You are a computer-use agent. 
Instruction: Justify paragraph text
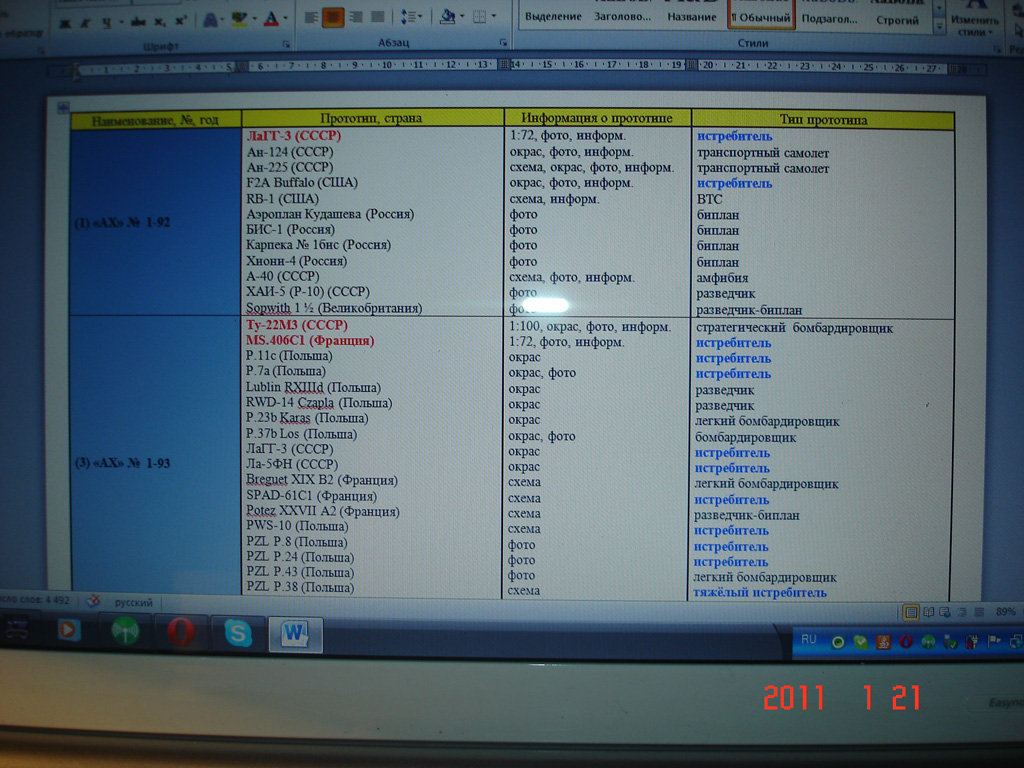point(378,18)
